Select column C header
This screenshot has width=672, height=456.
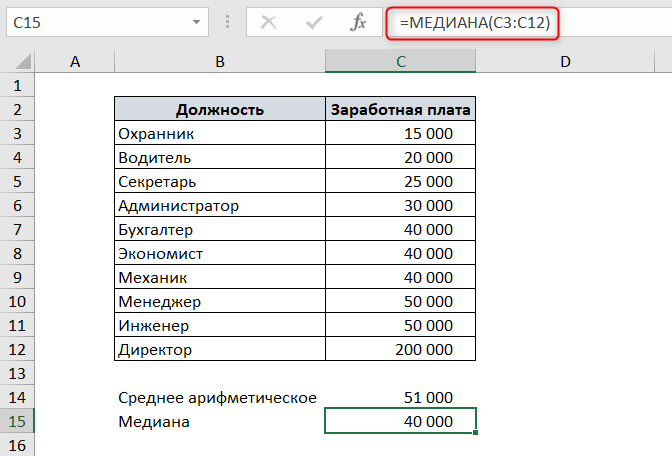(x=400, y=61)
